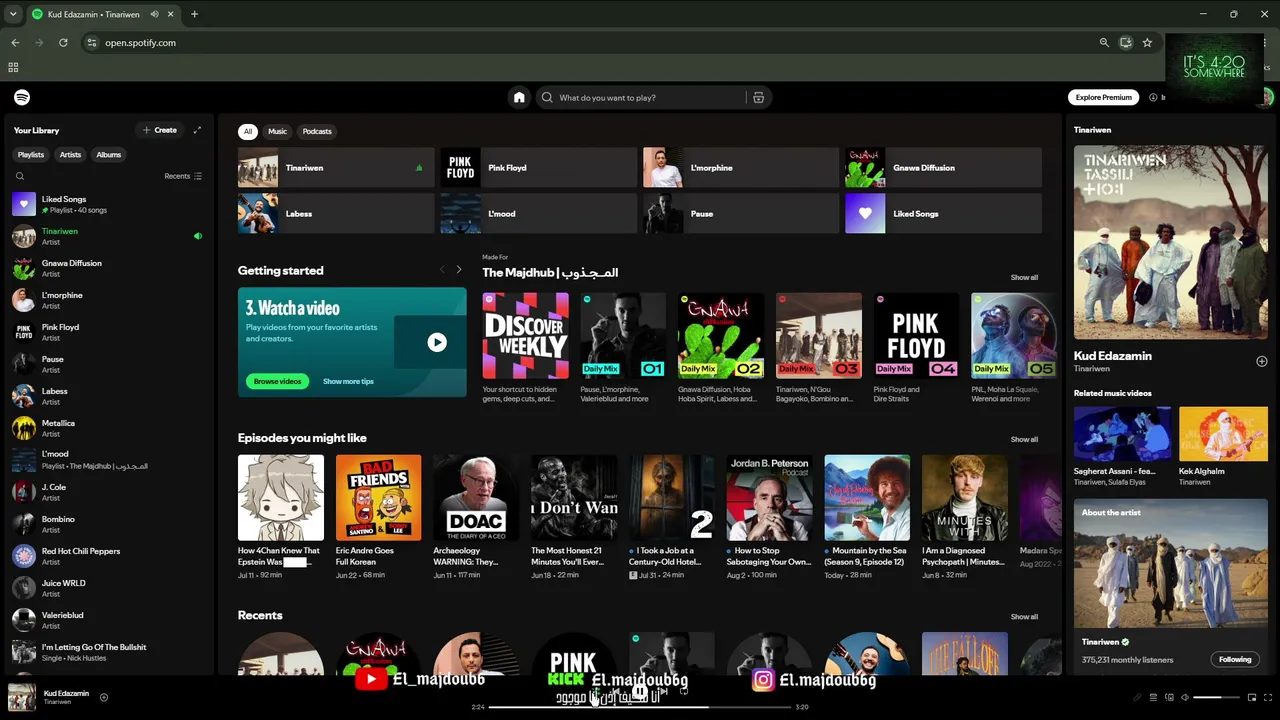
Task: Play the Watch a video tip
Action: [x=437, y=342]
